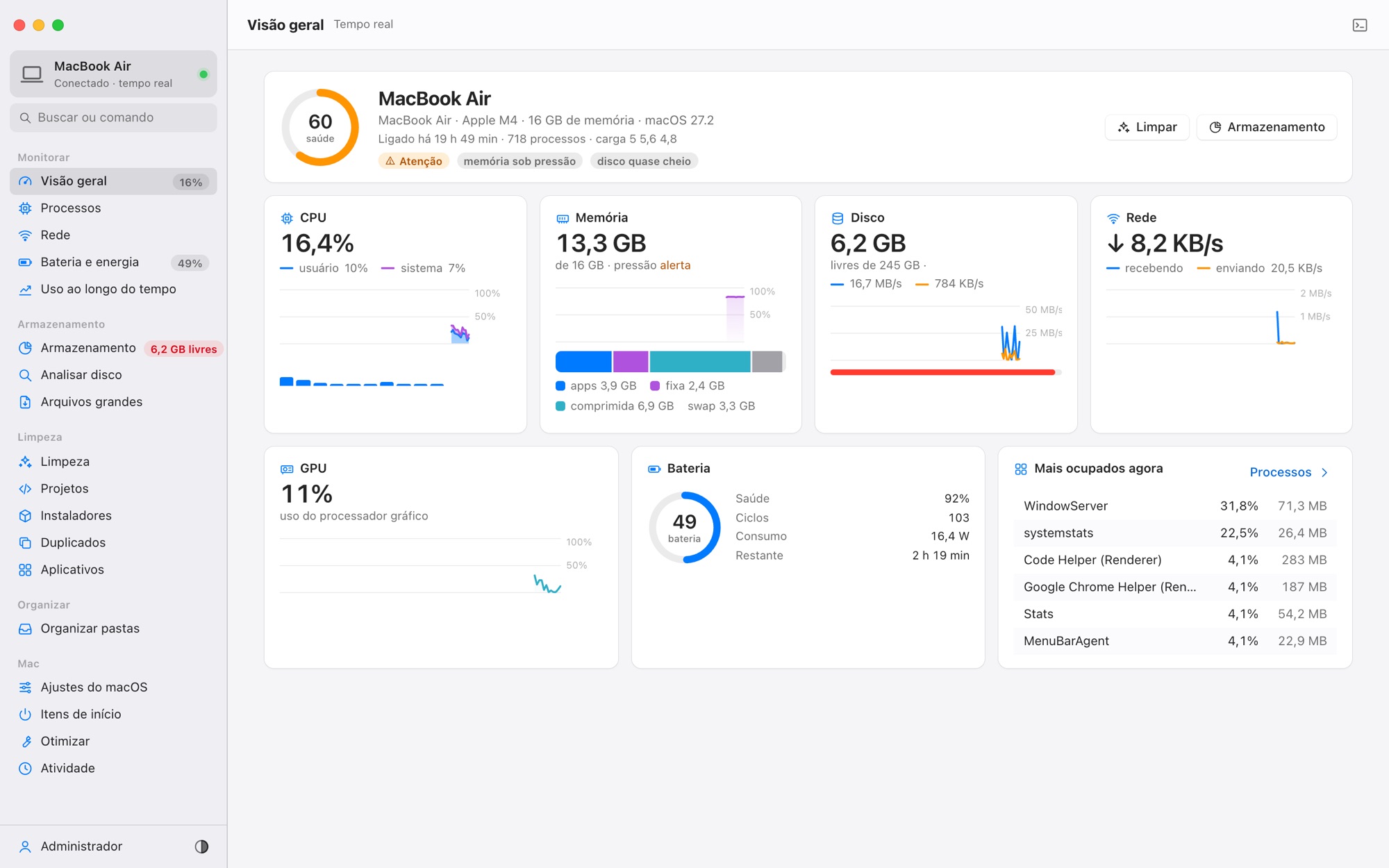This screenshot has width=1389, height=868.
Task: Click the 49 bateria ring gauge
Action: (684, 527)
